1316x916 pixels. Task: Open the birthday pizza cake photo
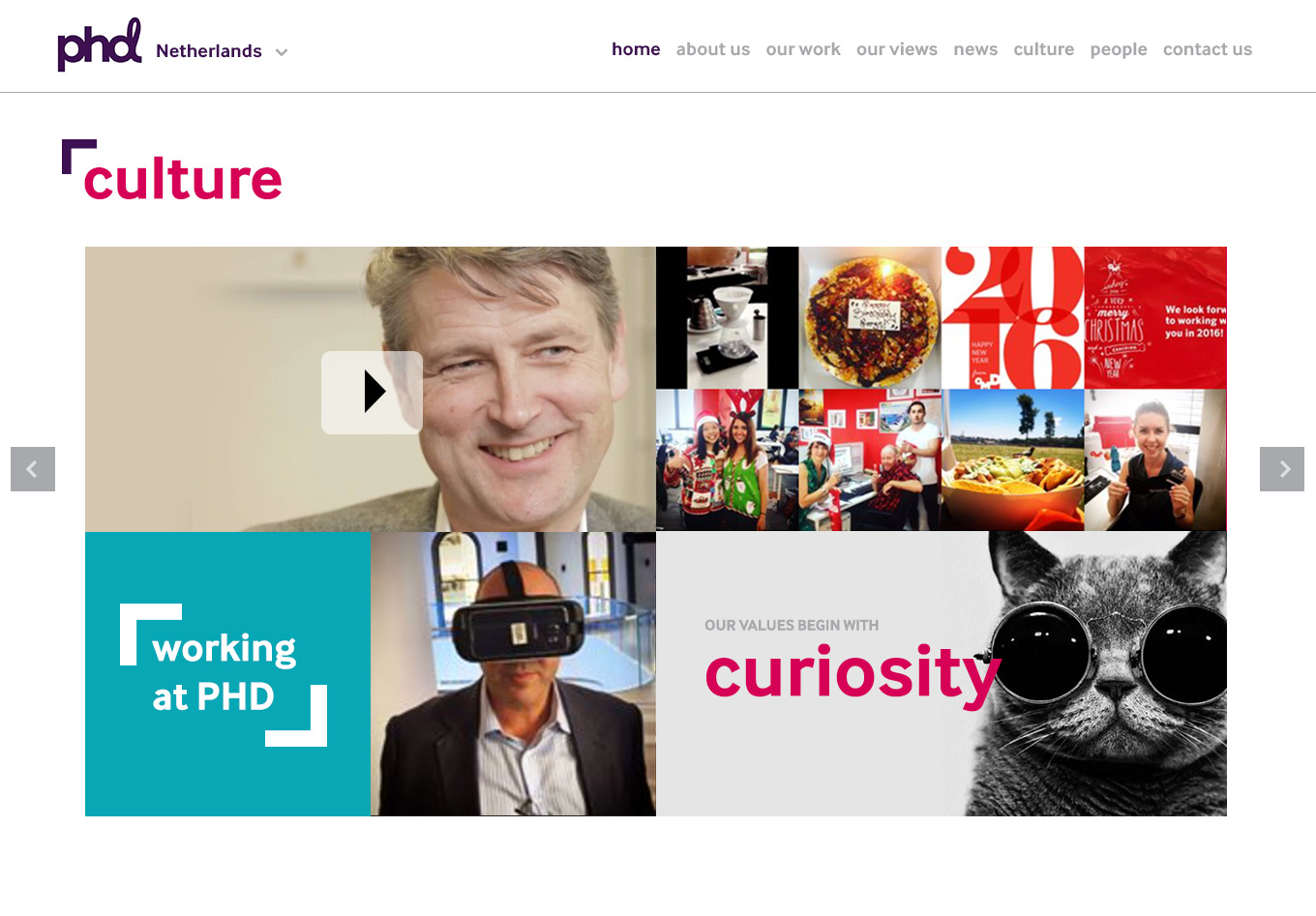click(870, 317)
